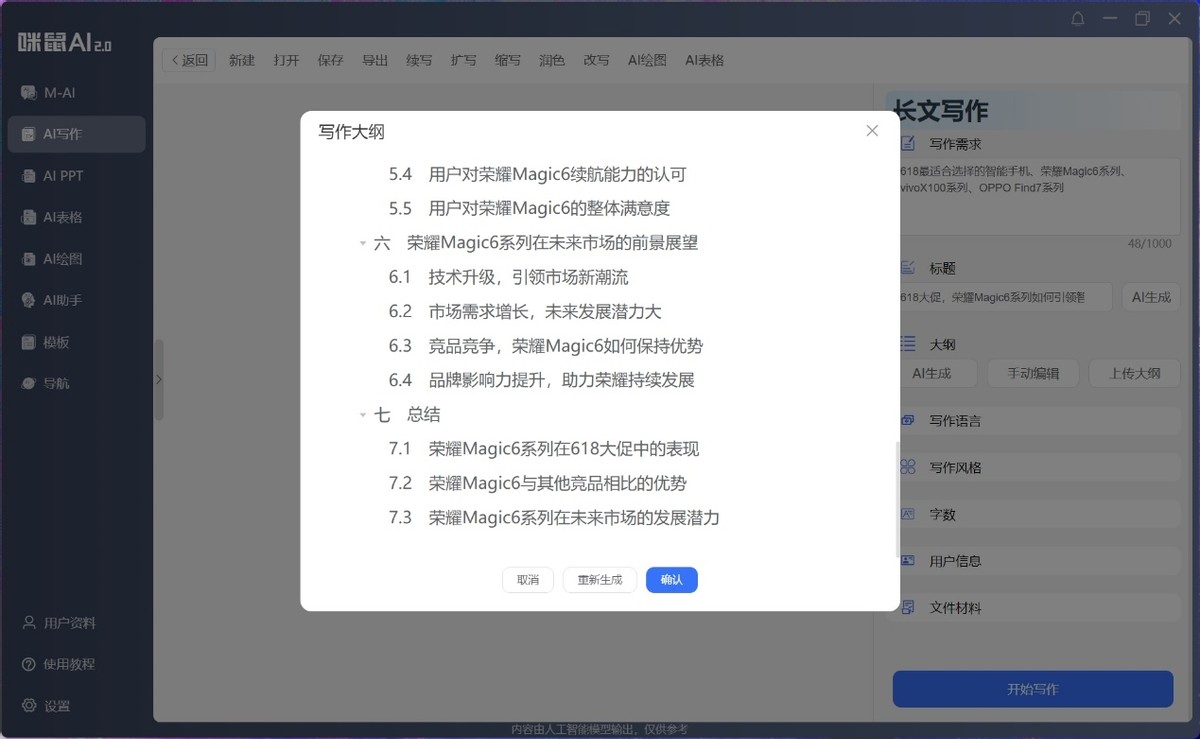Click 润色 in the toolbar

[x=552, y=60]
